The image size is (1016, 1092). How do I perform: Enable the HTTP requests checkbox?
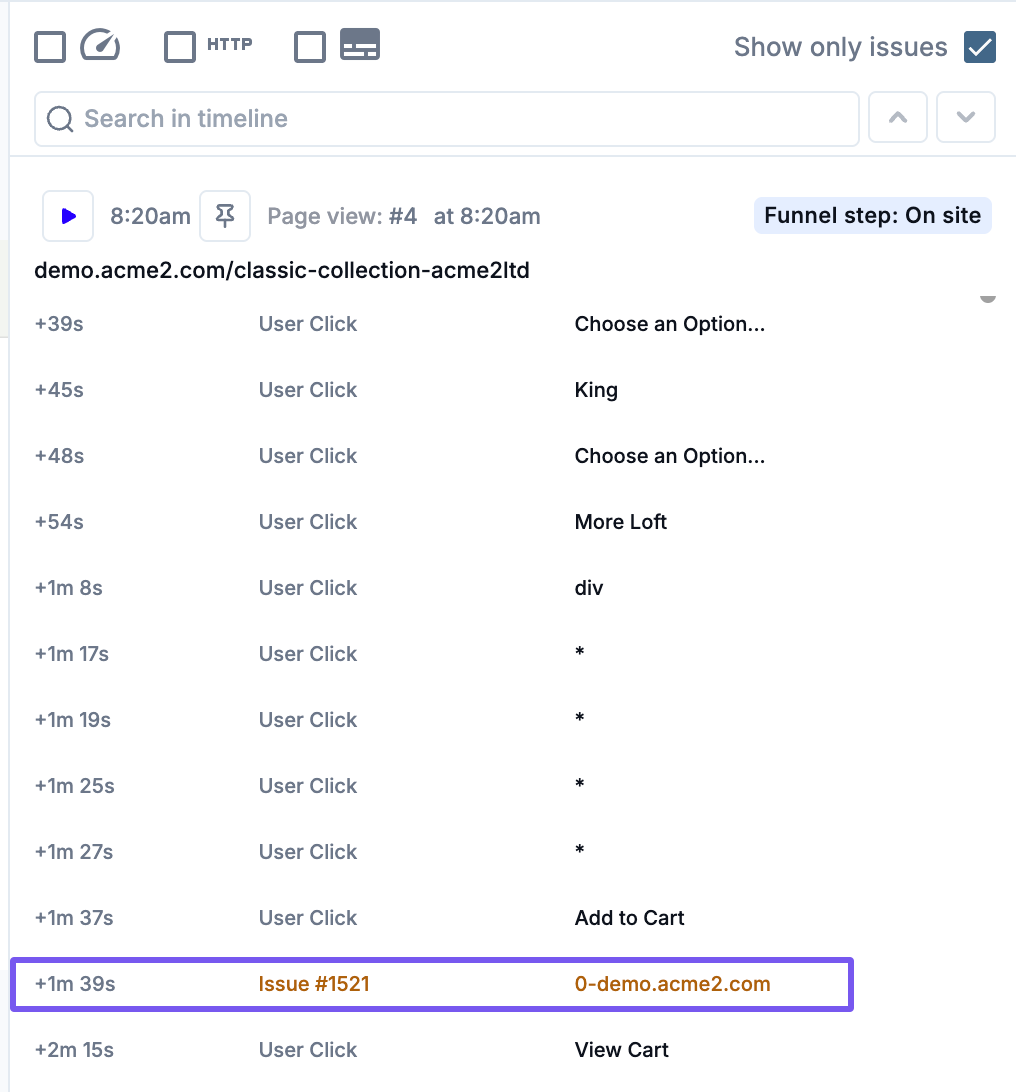180,47
